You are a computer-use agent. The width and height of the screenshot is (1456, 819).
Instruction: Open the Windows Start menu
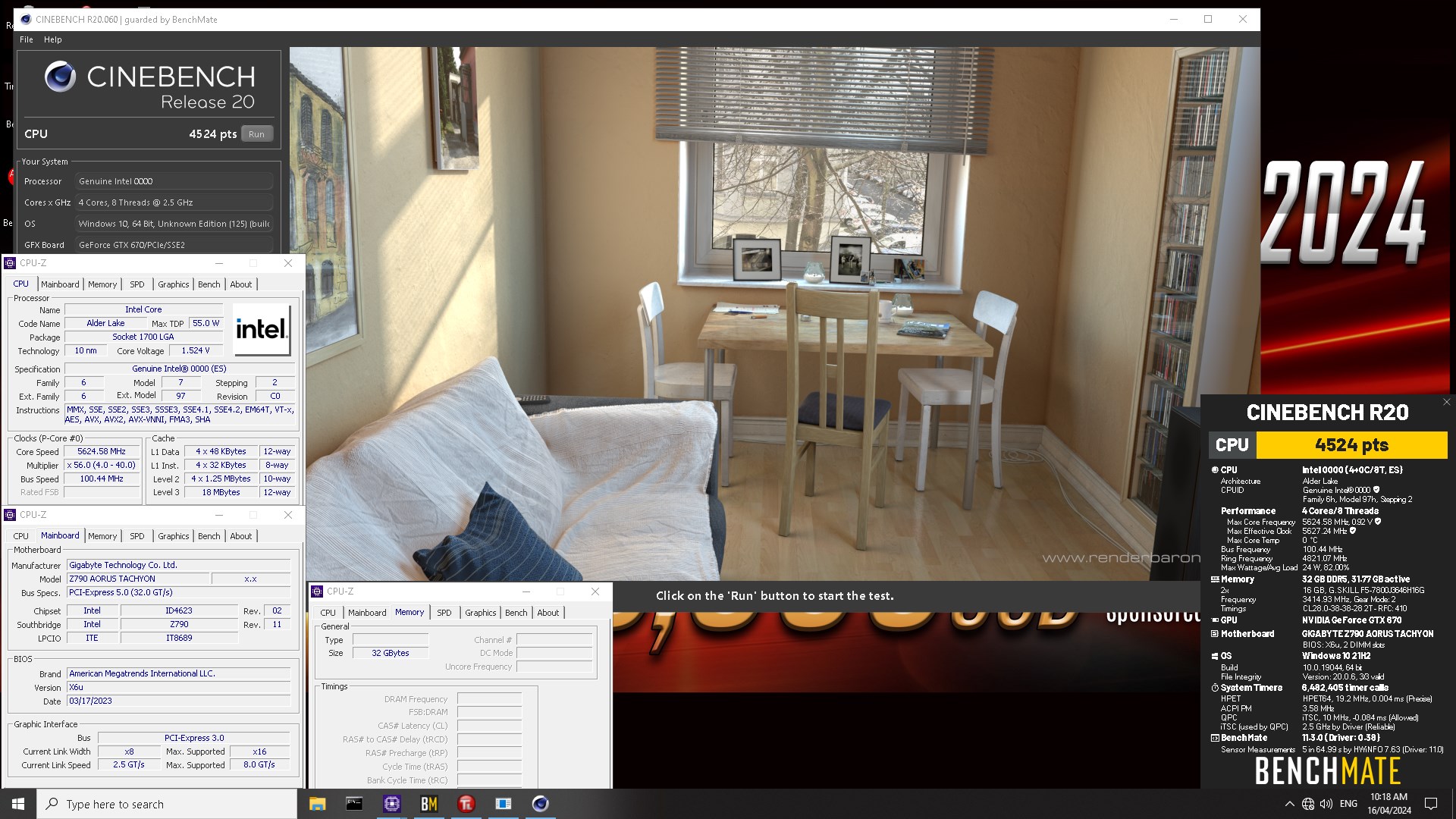click(18, 804)
